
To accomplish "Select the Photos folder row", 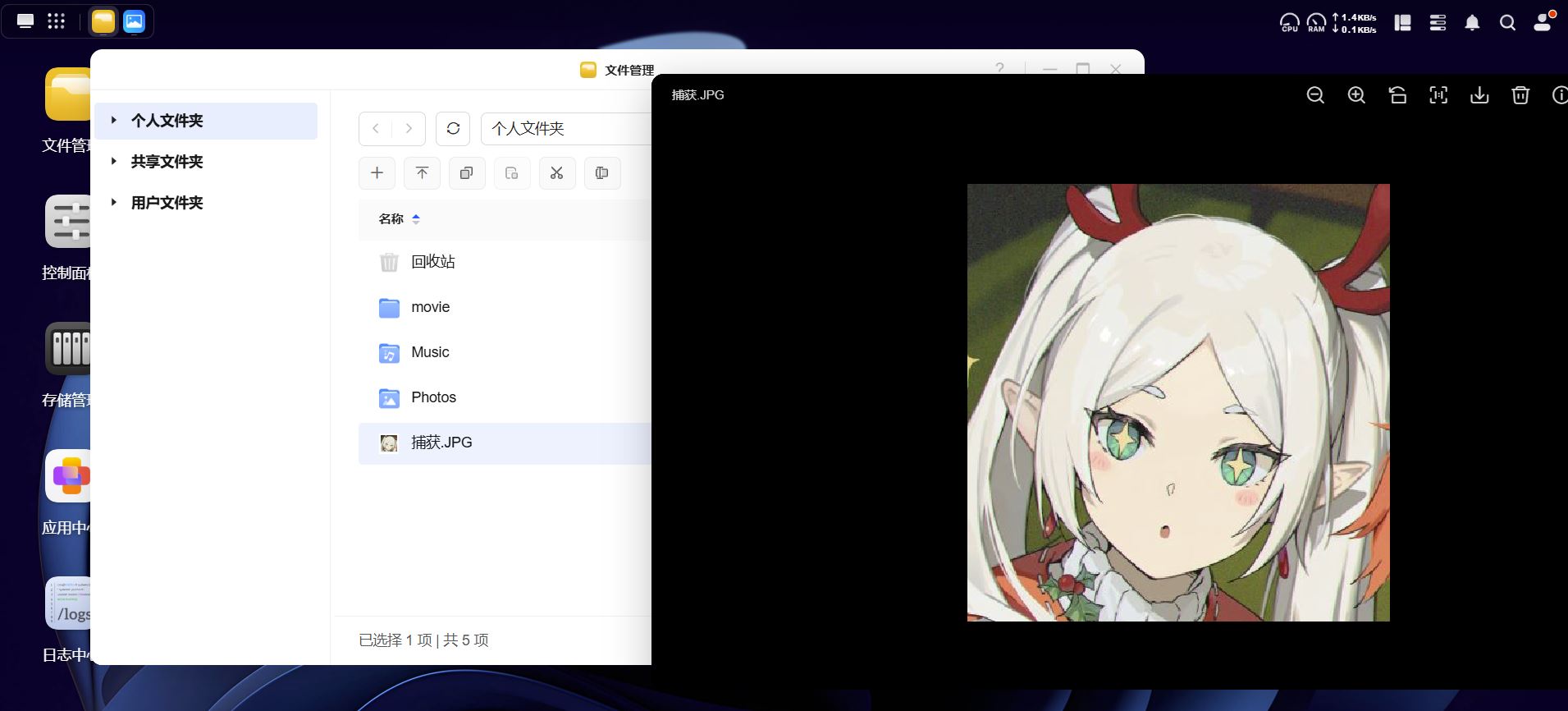I will [505, 397].
